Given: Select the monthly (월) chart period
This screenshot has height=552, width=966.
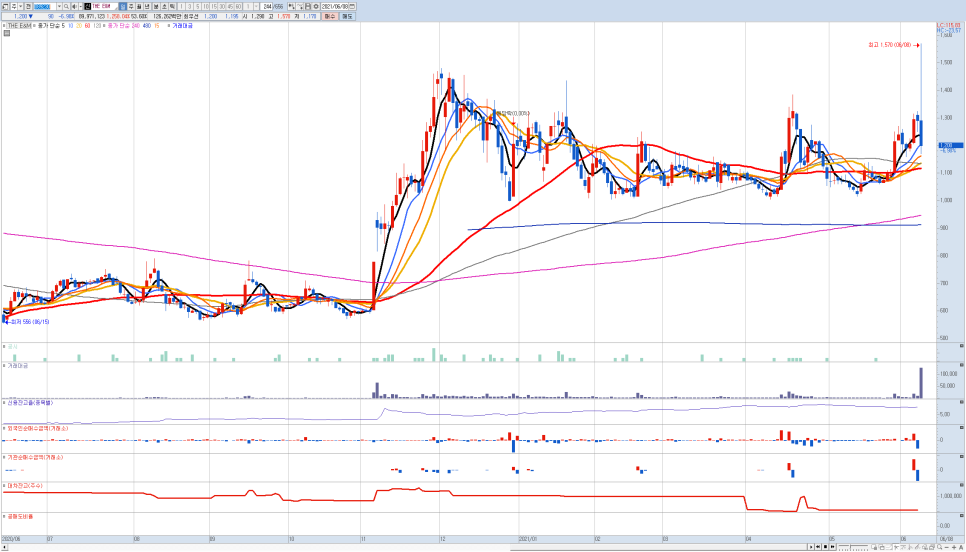Looking at the screenshot, I should [139, 6].
